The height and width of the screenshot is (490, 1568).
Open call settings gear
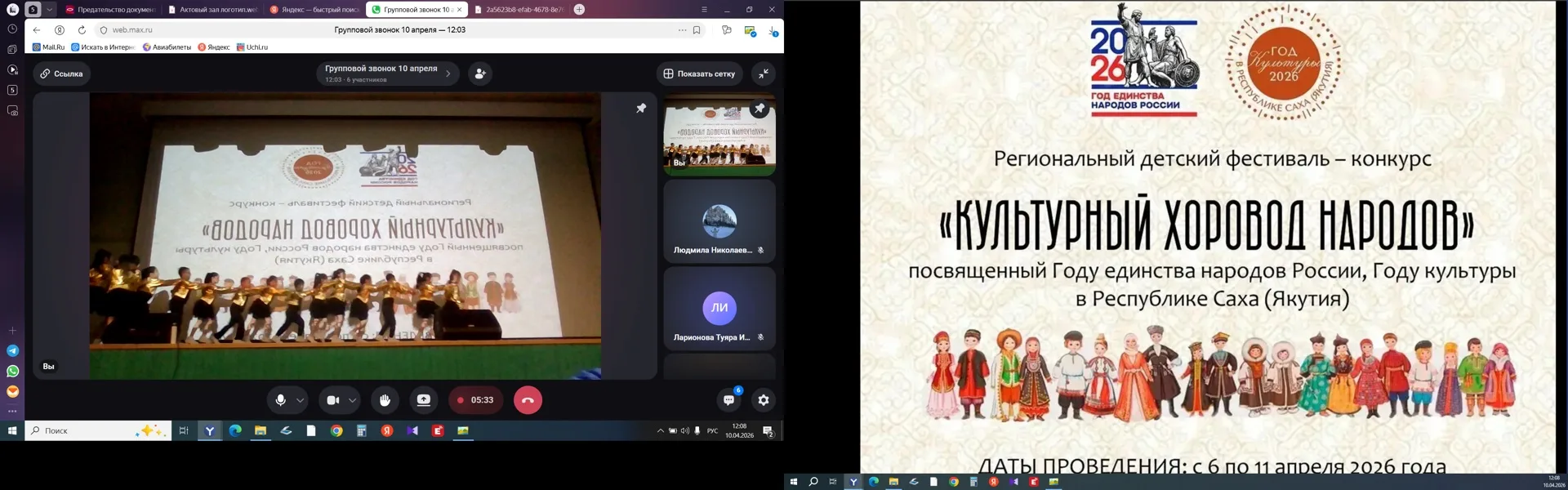[764, 400]
